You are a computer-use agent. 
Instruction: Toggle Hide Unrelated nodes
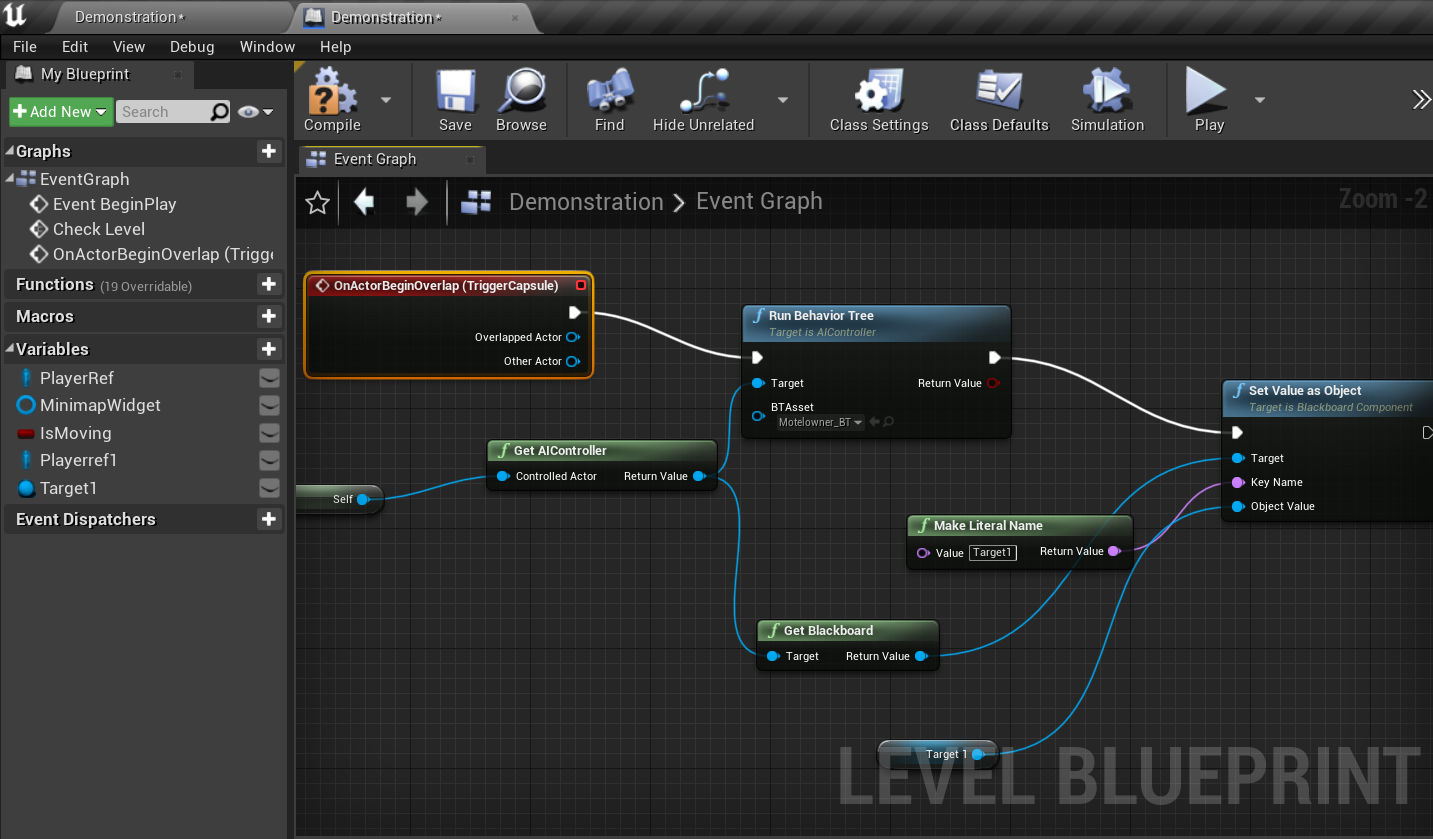(x=703, y=100)
